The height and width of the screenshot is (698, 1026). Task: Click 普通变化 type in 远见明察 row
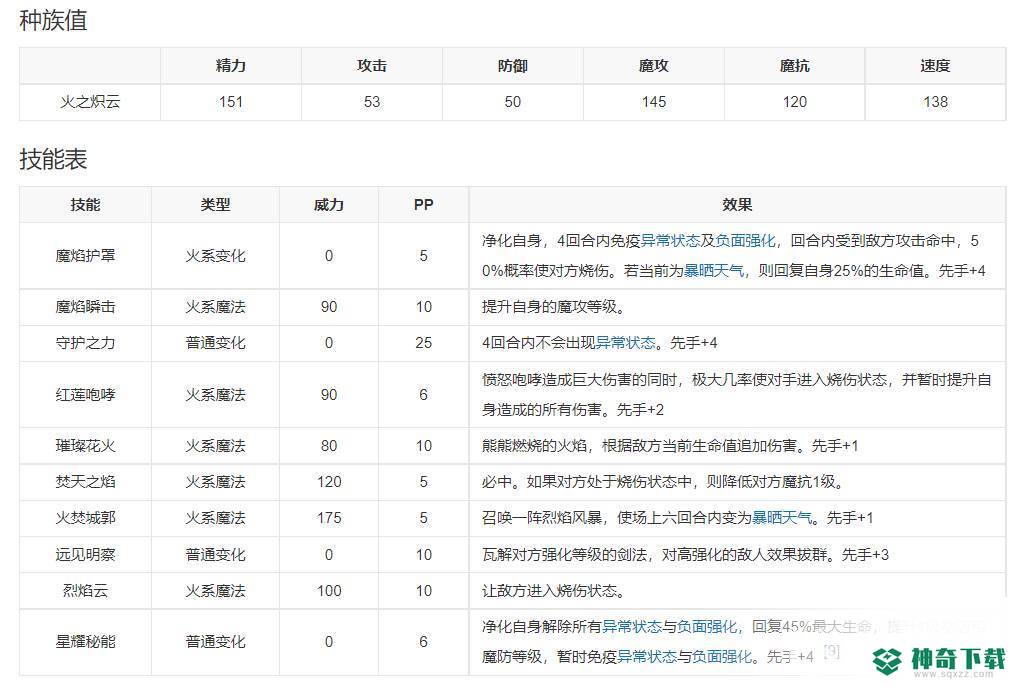(215, 555)
